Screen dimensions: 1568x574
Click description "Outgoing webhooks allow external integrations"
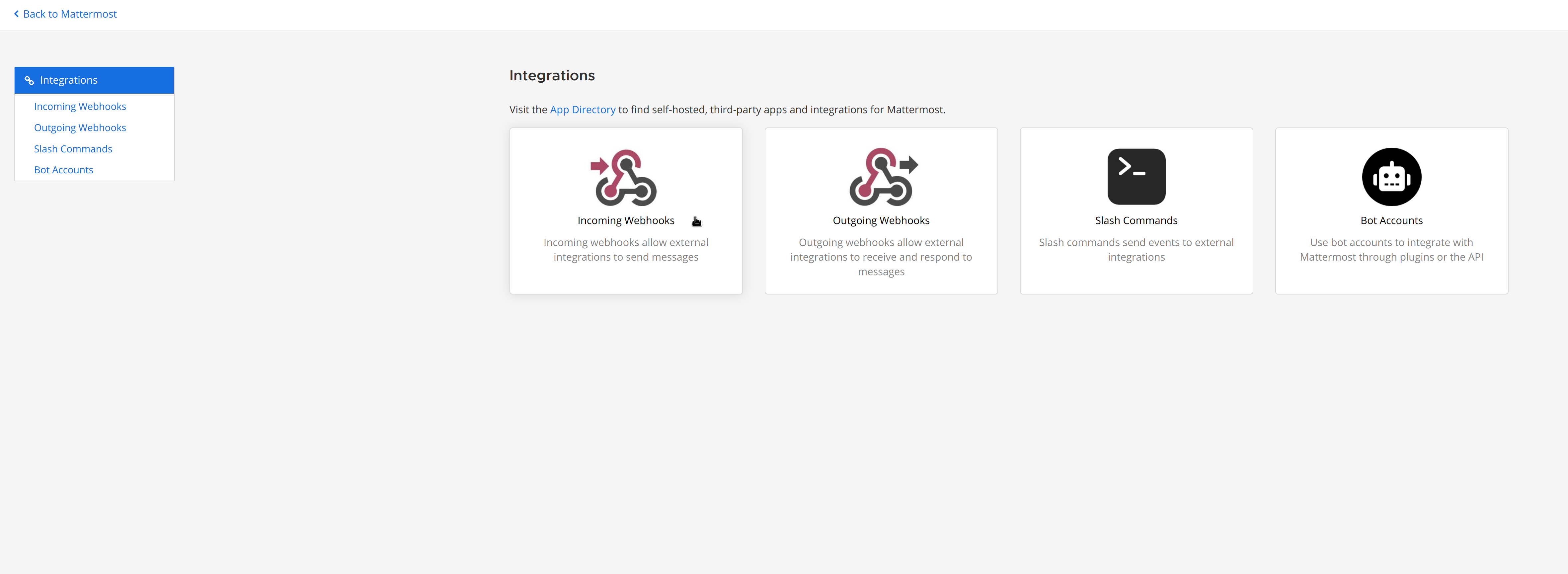click(x=881, y=257)
